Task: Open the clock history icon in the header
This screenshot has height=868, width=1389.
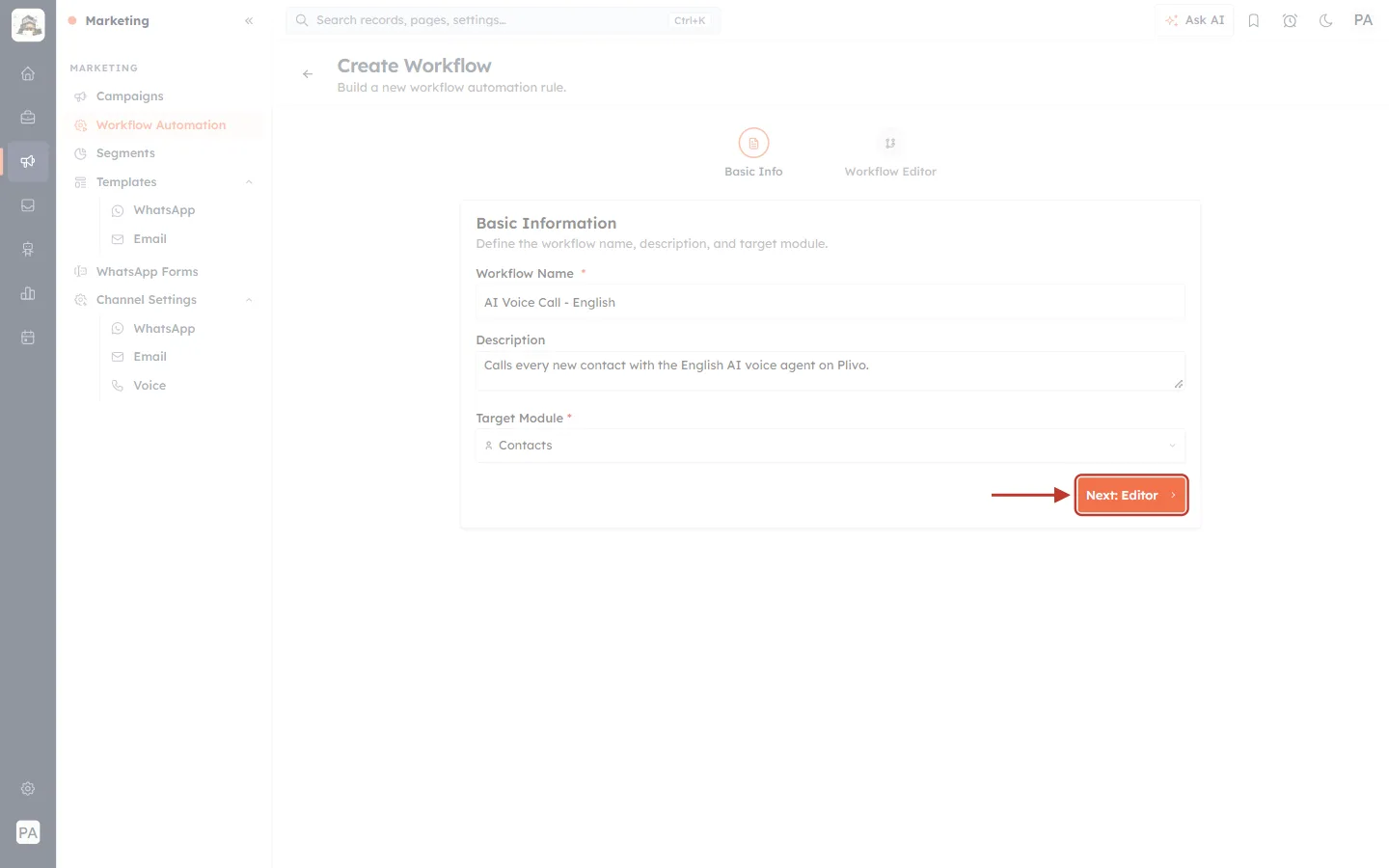Action: tap(1290, 20)
